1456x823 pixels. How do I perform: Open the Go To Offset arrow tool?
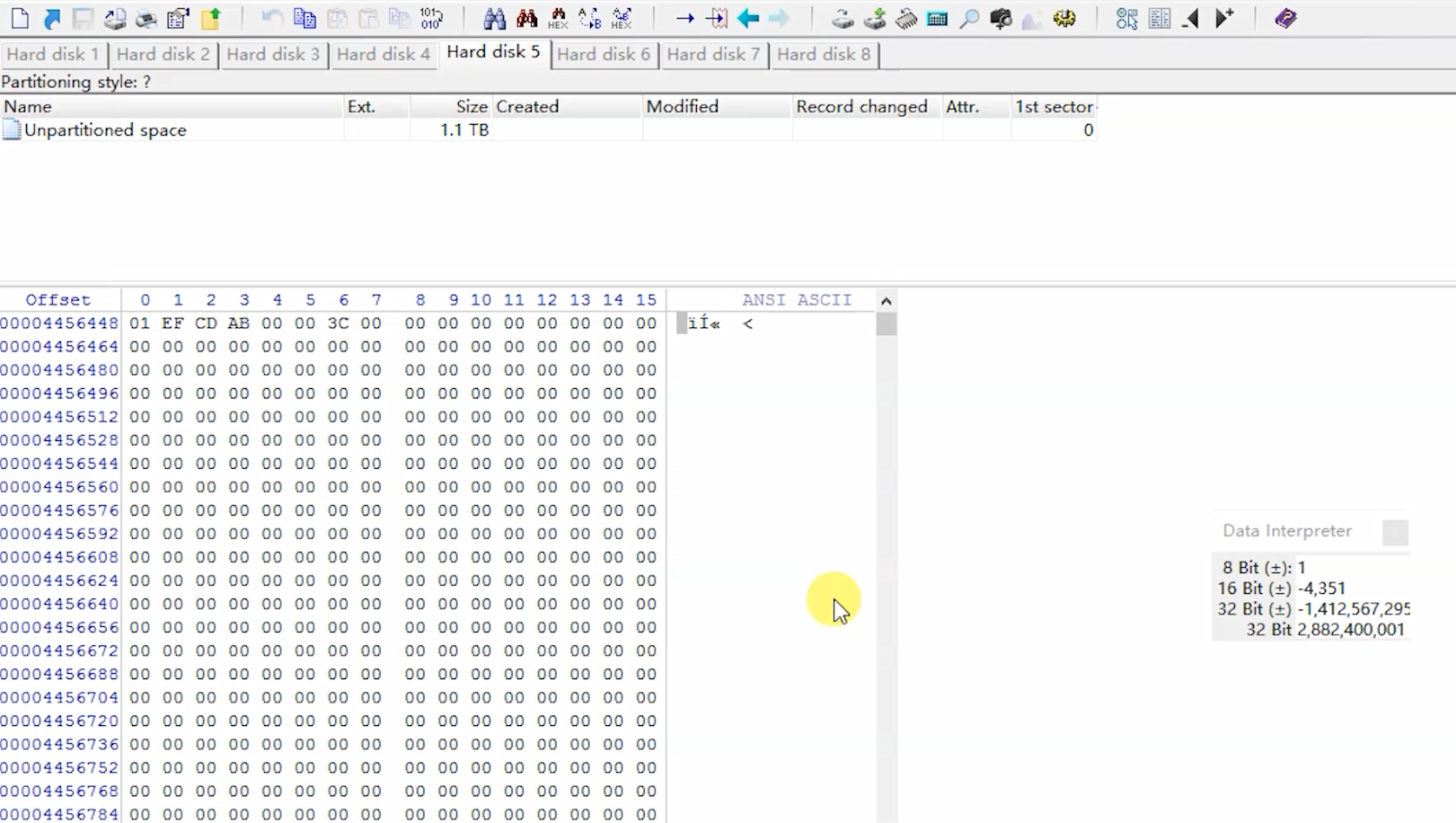(x=684, y=18)
